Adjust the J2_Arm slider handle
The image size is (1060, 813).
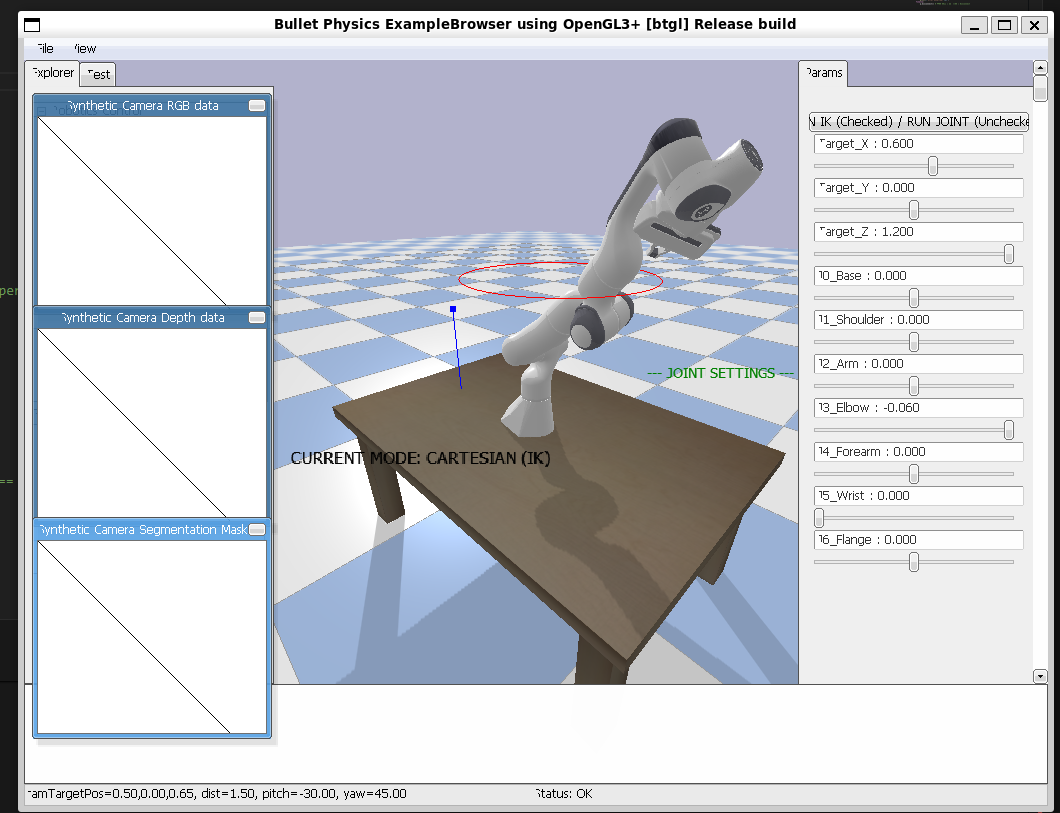(x=914, y=386)
